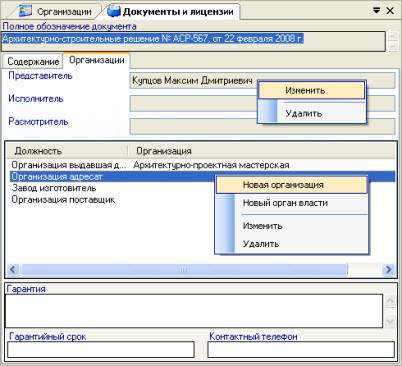The height and width of the screenshot is (366, 402).
Task: Choose Удалить in the representative context menu
Action: [312, 113]
